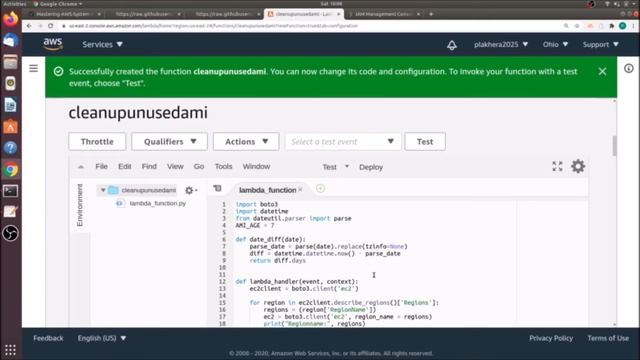Open the plakhera2025 account dropdown
640x360 pixels.
click(501, 44)
